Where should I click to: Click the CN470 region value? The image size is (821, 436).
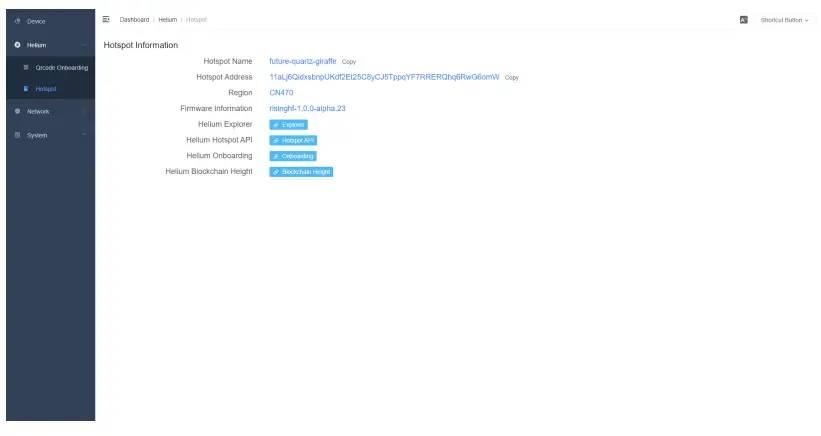click(281, 93)
